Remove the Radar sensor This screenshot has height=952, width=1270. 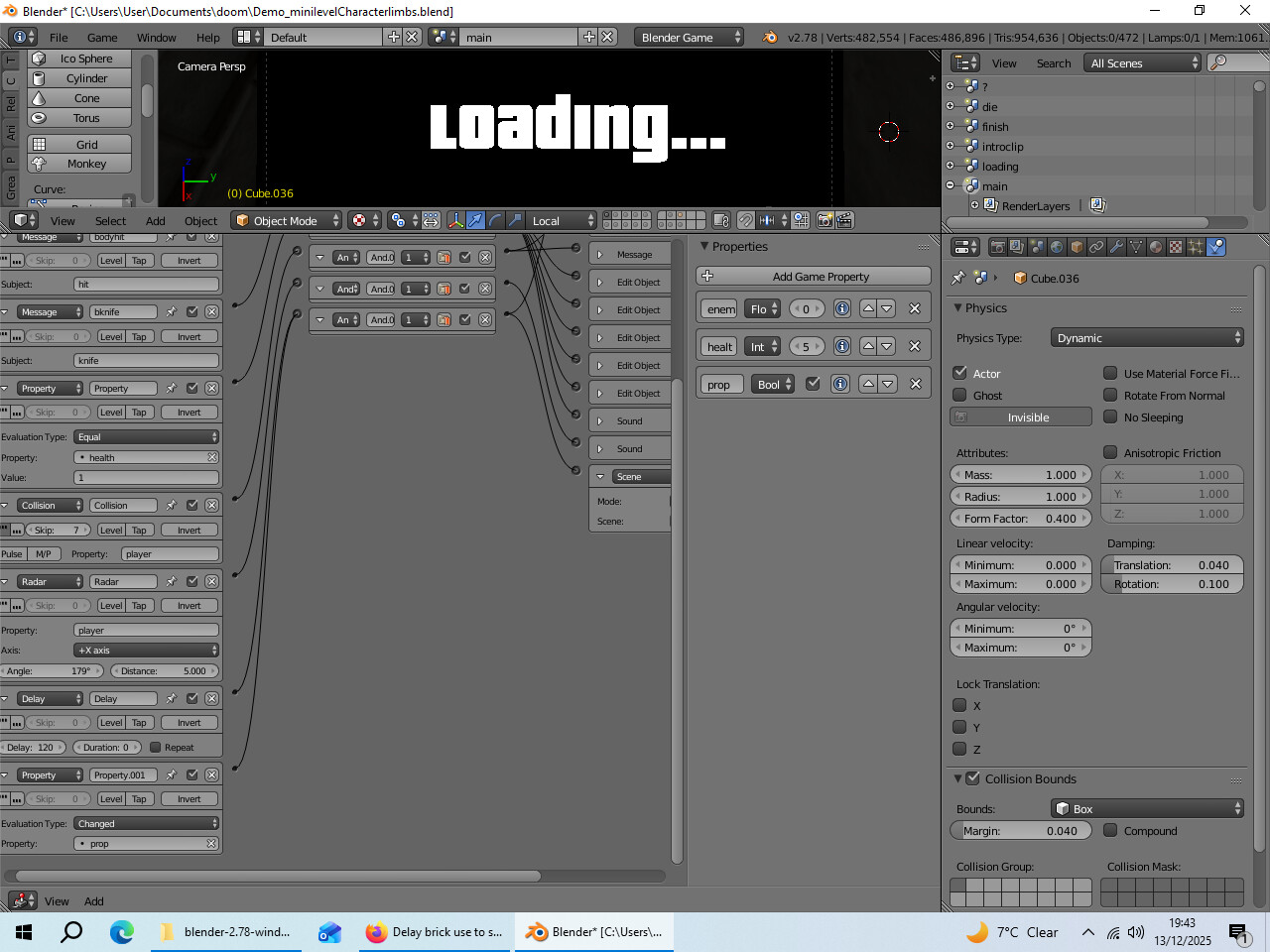(x=211, y=581)
